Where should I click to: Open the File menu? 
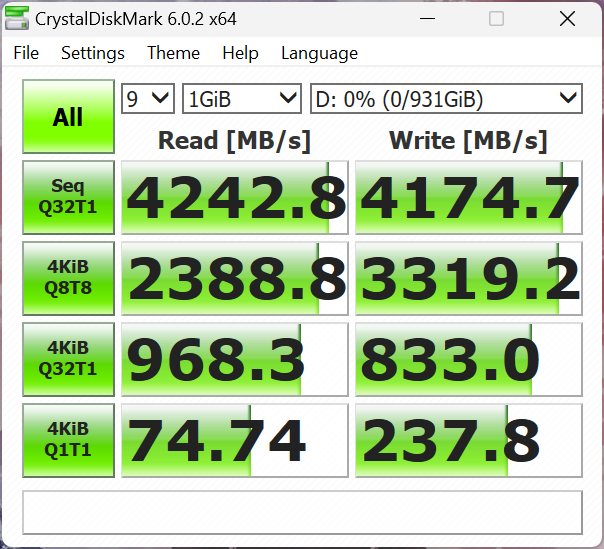pos(26,53)
